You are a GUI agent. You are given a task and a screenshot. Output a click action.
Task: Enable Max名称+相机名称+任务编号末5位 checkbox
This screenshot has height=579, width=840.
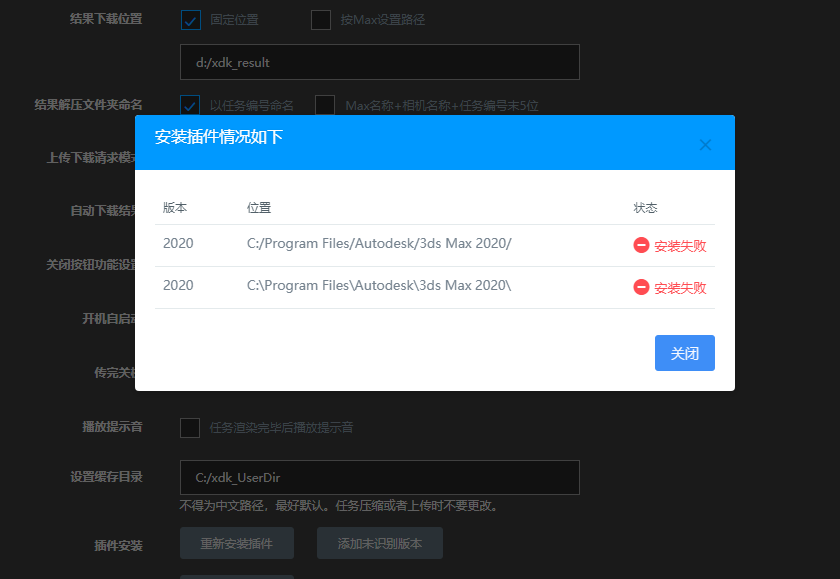[x=325, y=105]
